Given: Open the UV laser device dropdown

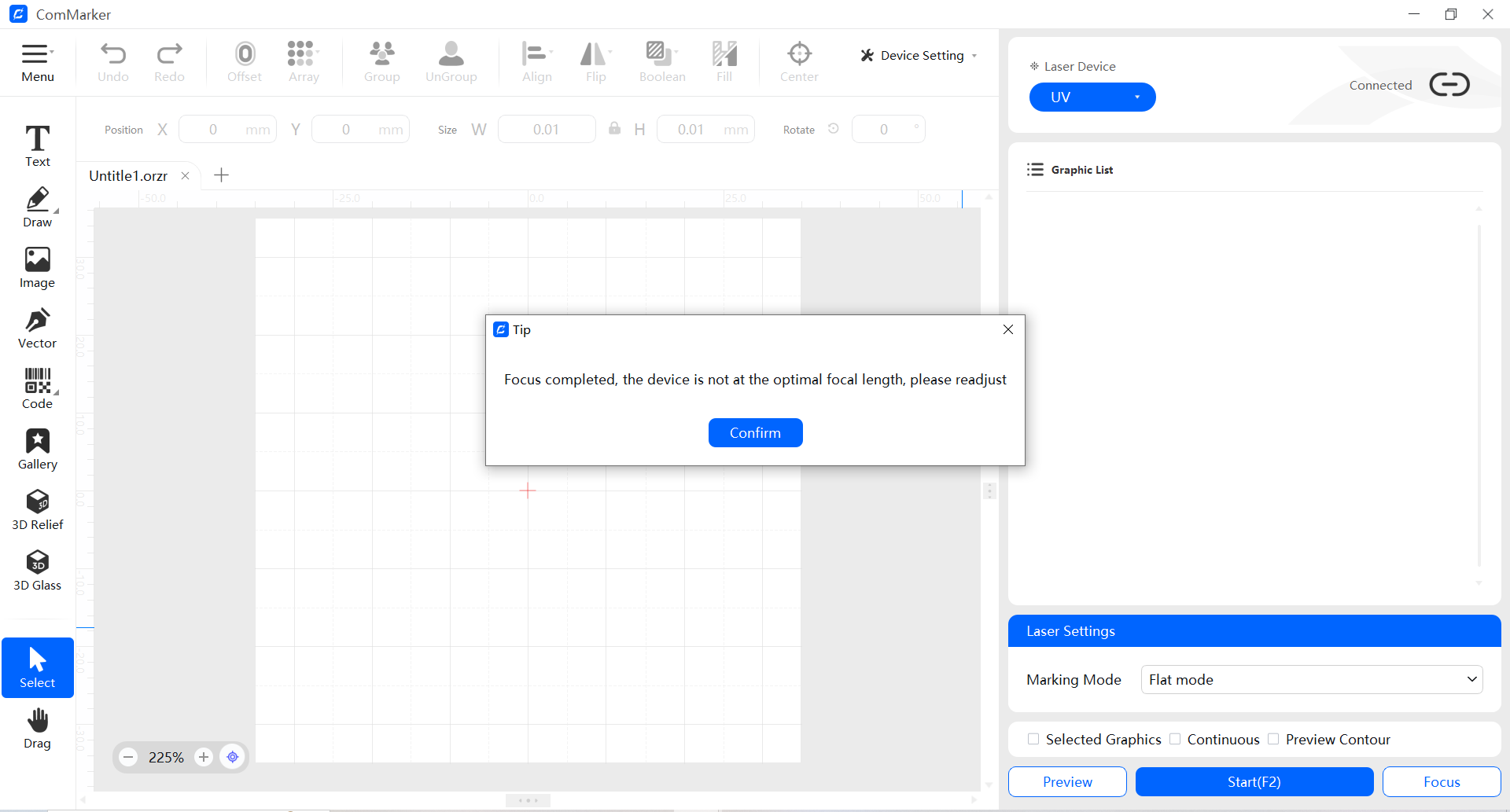Looking at the screenshot, I should 1092,97.
